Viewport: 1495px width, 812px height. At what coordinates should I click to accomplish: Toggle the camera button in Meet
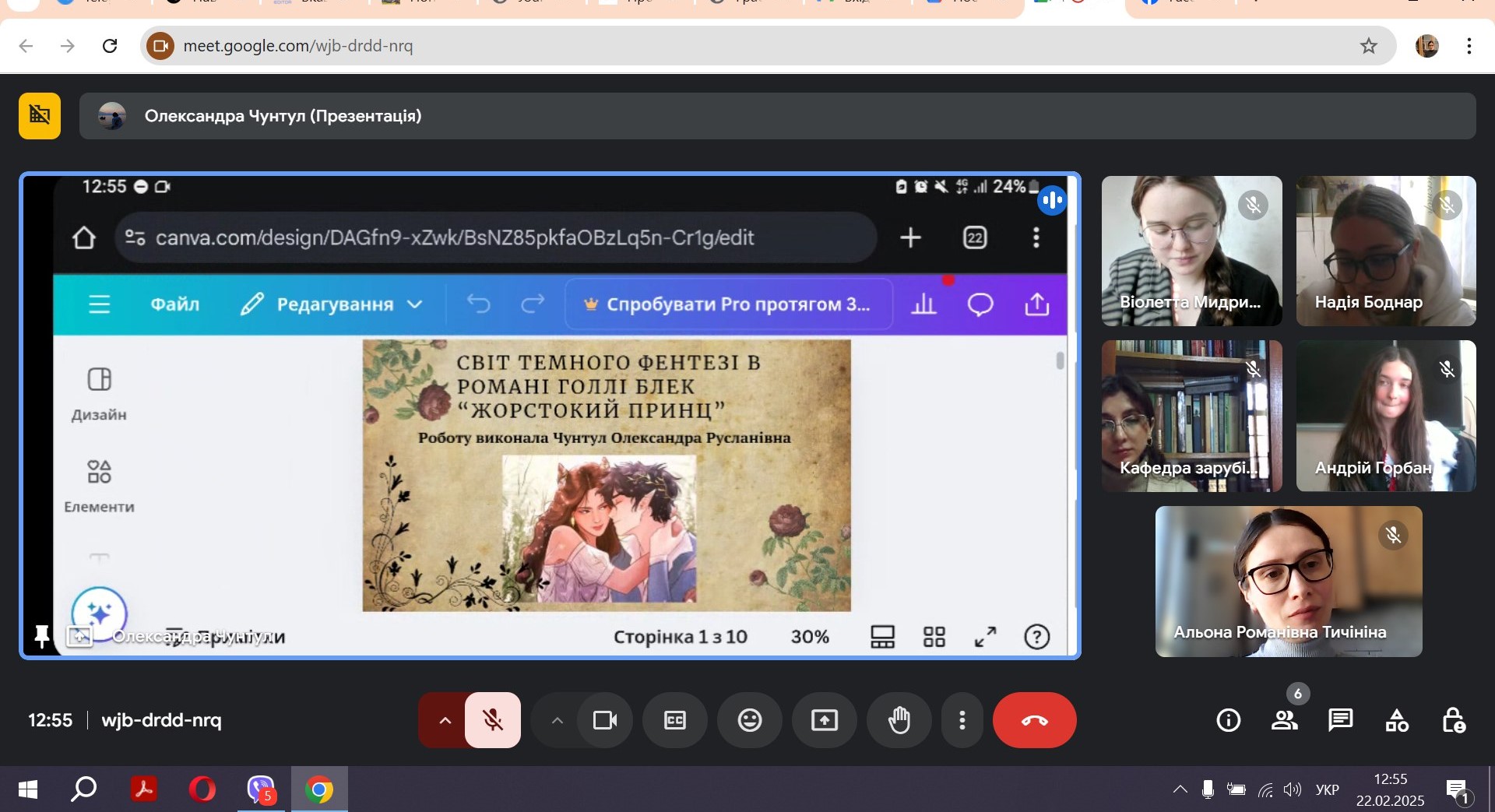tap(605, 720)
